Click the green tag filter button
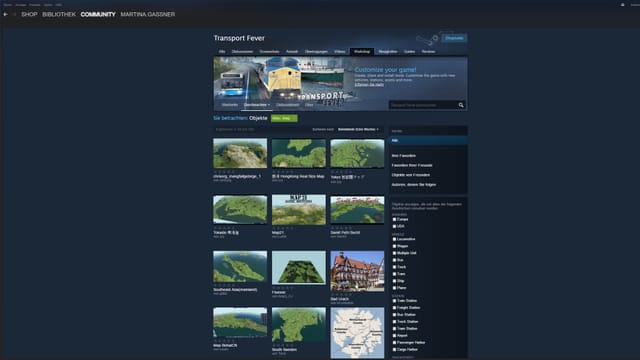The height and width of the screenshot is (360, 640). tap(284, 118)
